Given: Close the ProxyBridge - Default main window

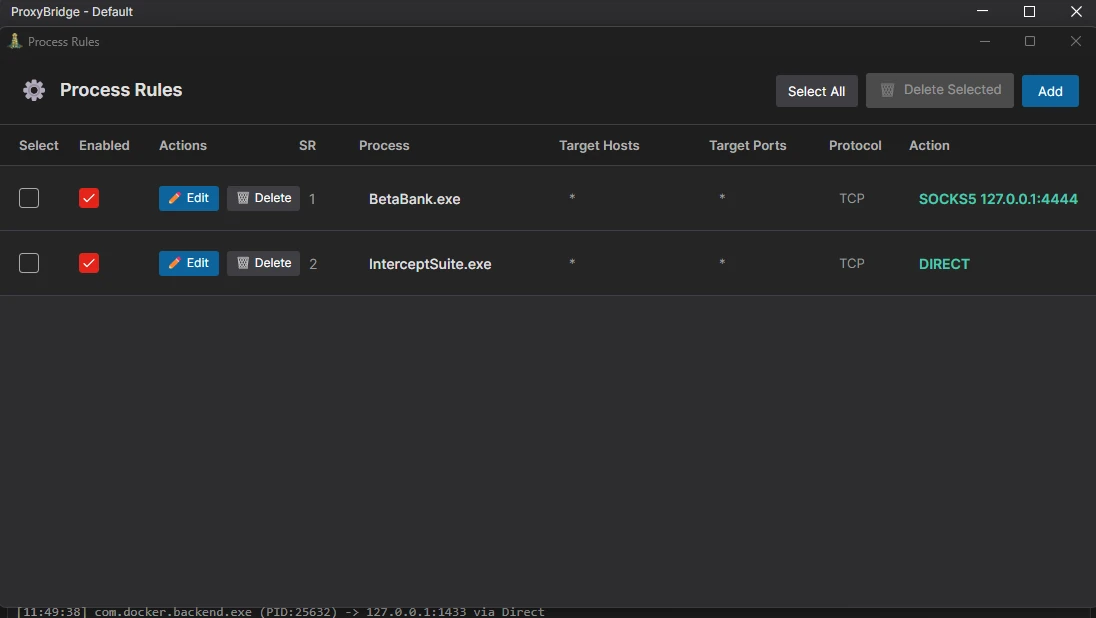Looking at the screenshot, I should click(x=1076, y=11).
